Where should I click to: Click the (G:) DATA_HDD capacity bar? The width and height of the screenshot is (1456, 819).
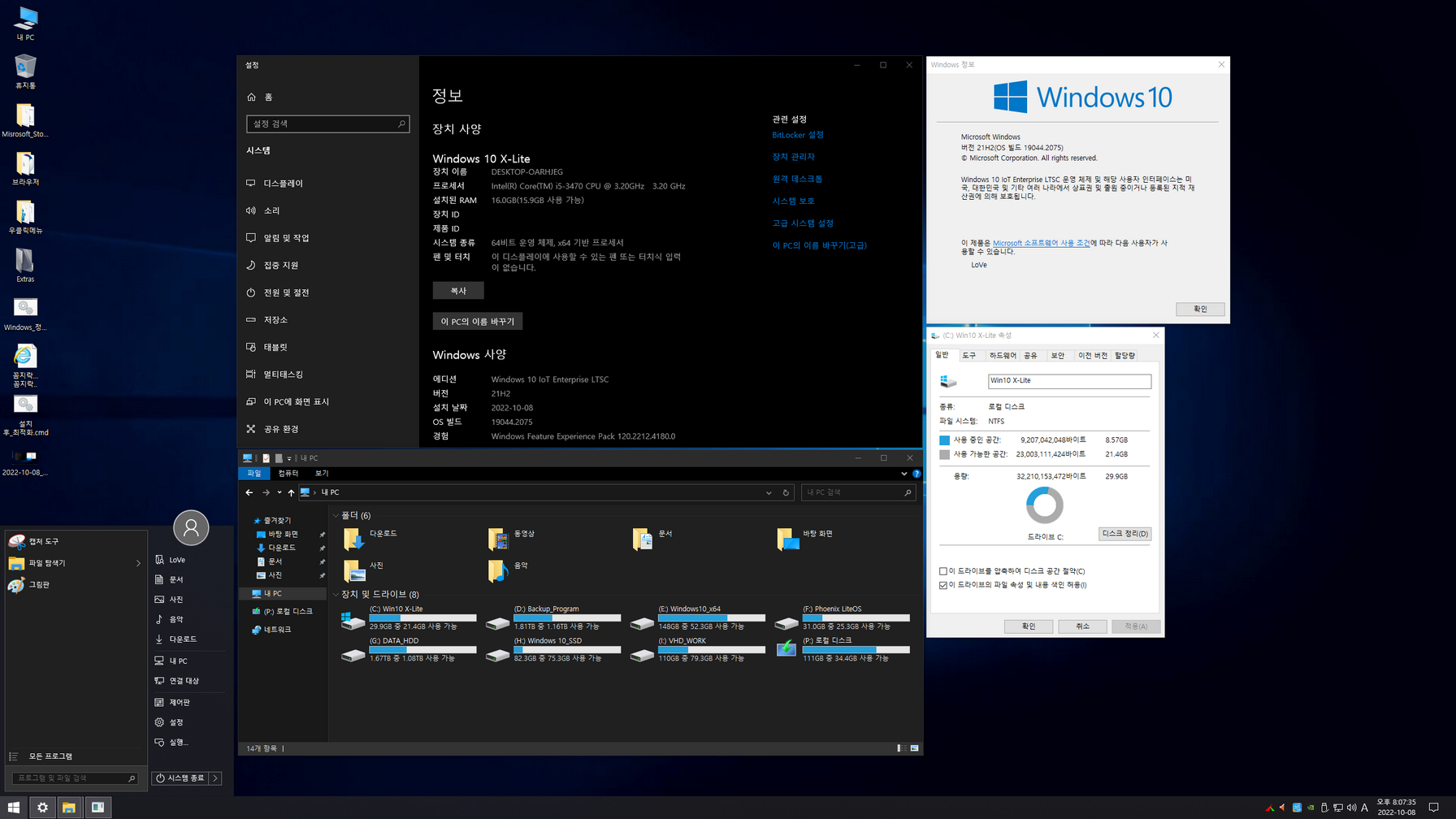[x=422, y=650]
